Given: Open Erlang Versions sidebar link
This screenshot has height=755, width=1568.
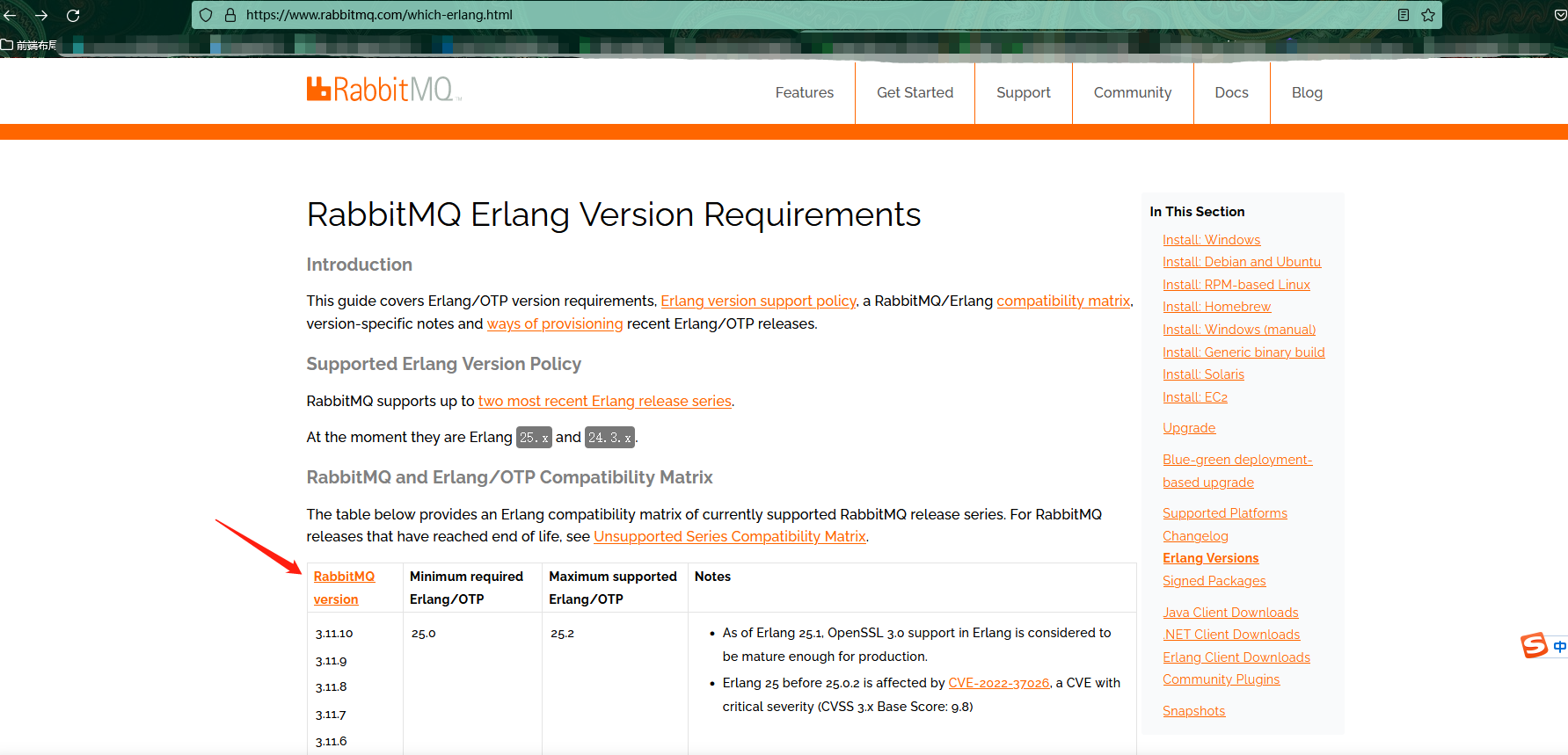Looking at the screenshot, I should (1210, 558).
